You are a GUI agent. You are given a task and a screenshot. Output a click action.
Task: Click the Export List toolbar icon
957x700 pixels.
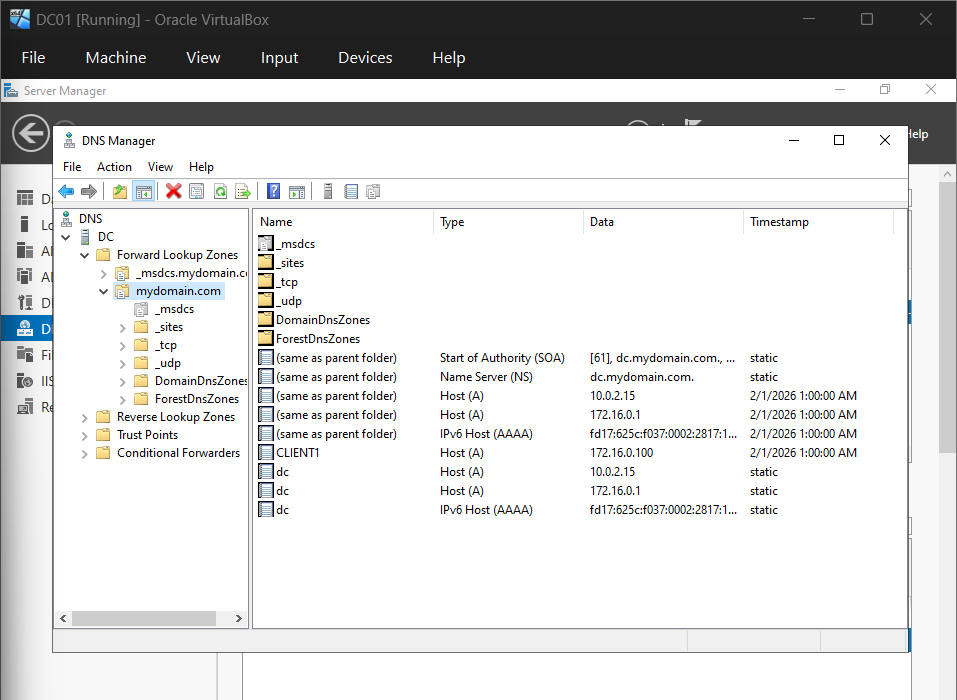[242, 192]
